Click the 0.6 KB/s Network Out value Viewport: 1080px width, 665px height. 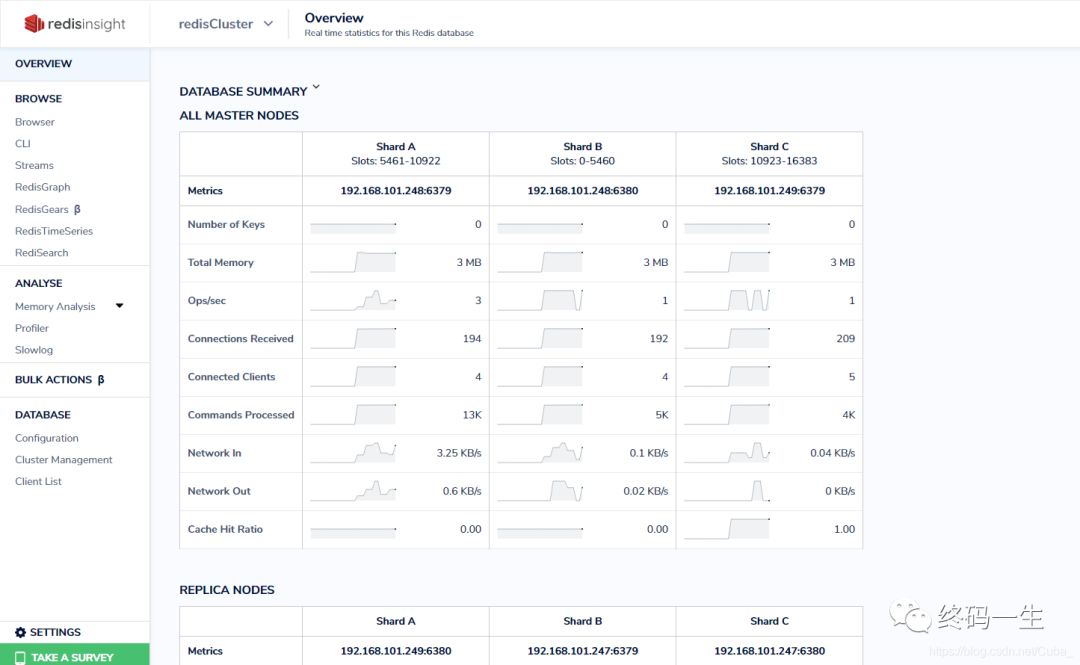coord(461,491)
